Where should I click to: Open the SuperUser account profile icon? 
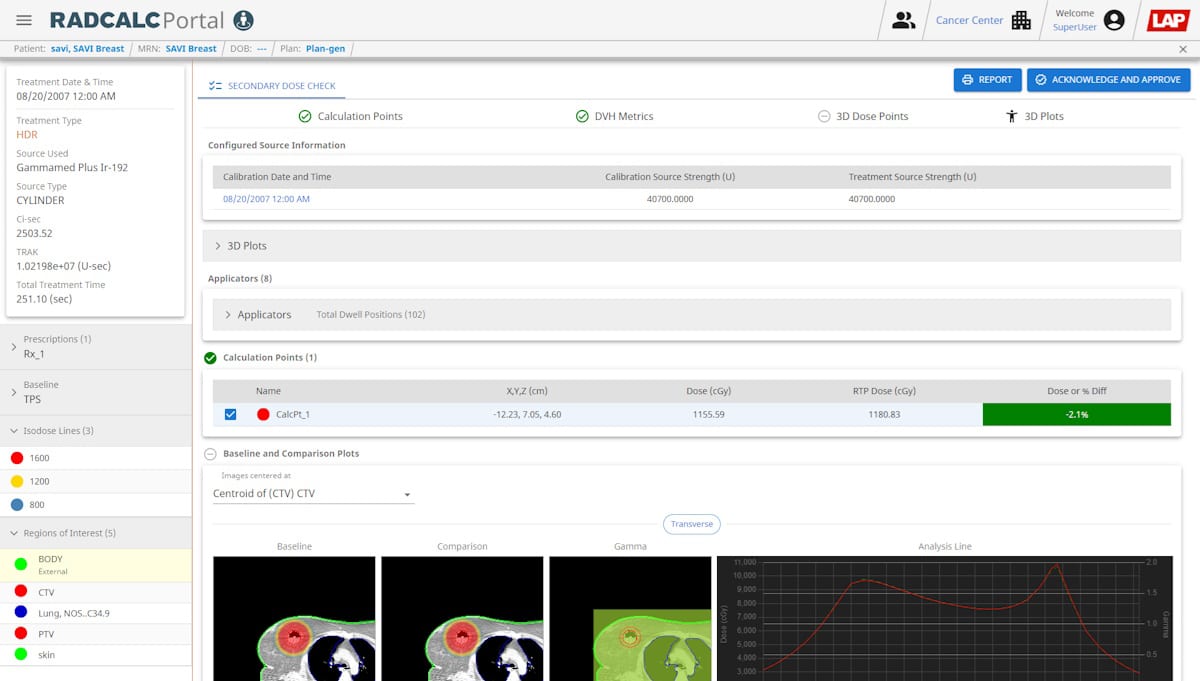pos(1113,21)
